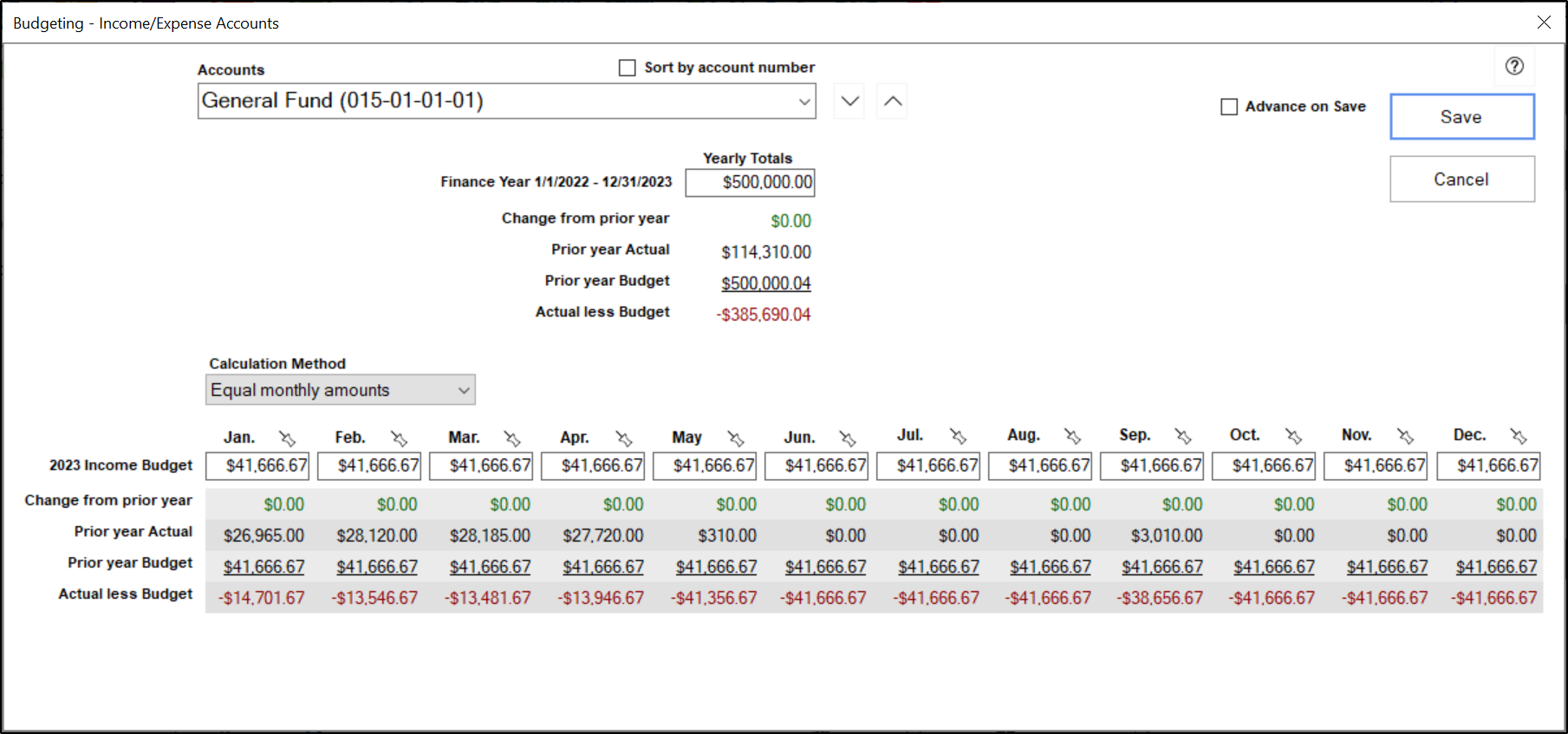Go to previous account with up chevron
The image size is (1568, 734).
click(x=893, y=101)
